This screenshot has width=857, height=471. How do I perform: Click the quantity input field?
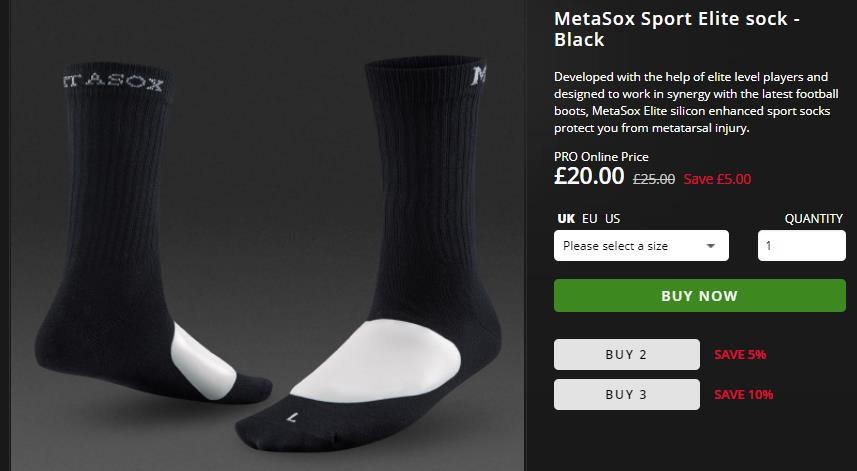coord(801,245)
